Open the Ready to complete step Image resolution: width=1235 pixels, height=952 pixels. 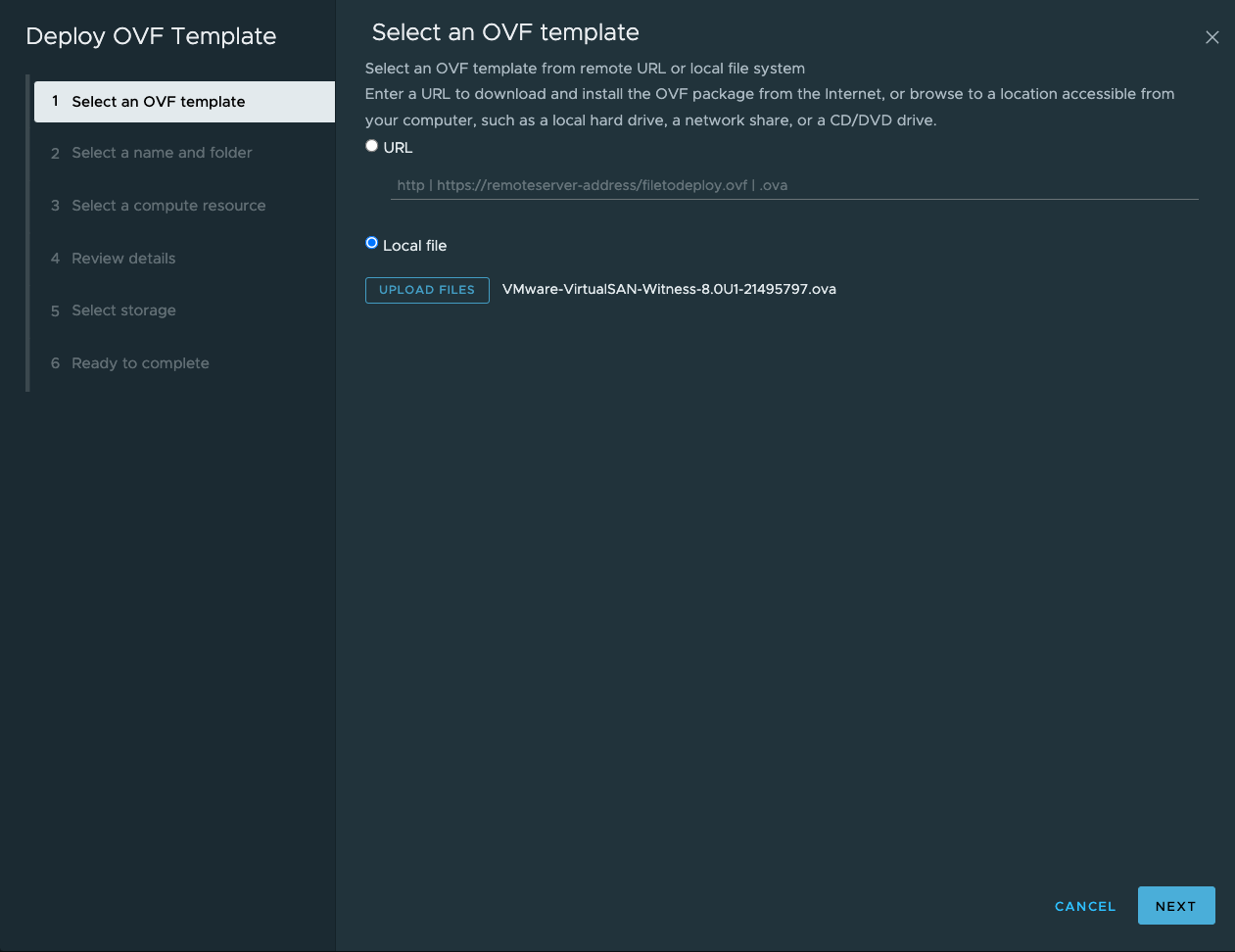pyautogui.click(x=140, y=363)
